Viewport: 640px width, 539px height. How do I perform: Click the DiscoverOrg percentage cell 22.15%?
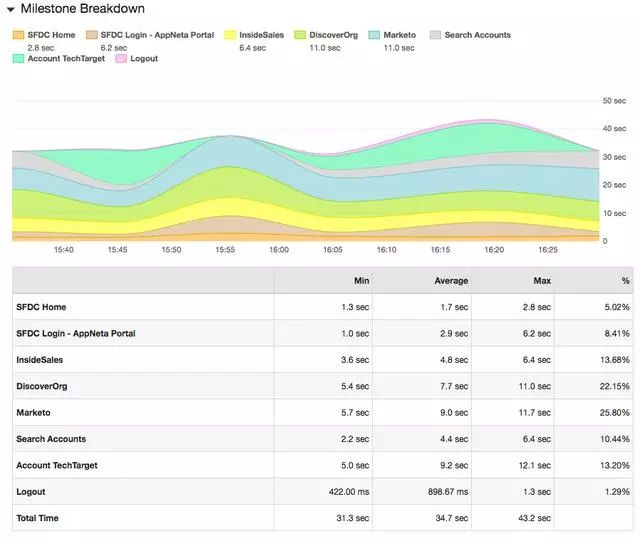tap(615, 386)
